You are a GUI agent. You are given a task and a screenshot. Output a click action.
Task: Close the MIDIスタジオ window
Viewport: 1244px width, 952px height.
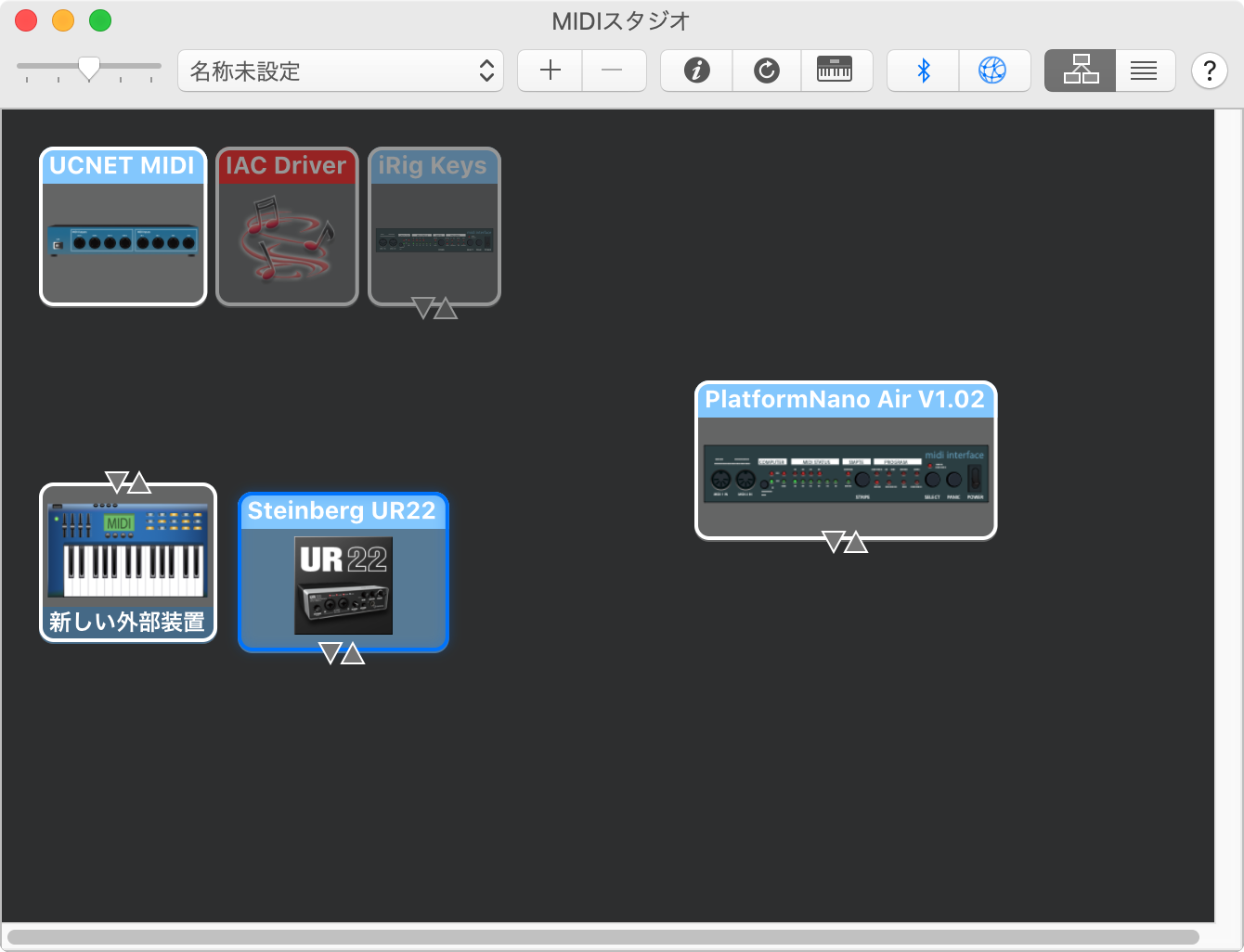pos(26,20)
